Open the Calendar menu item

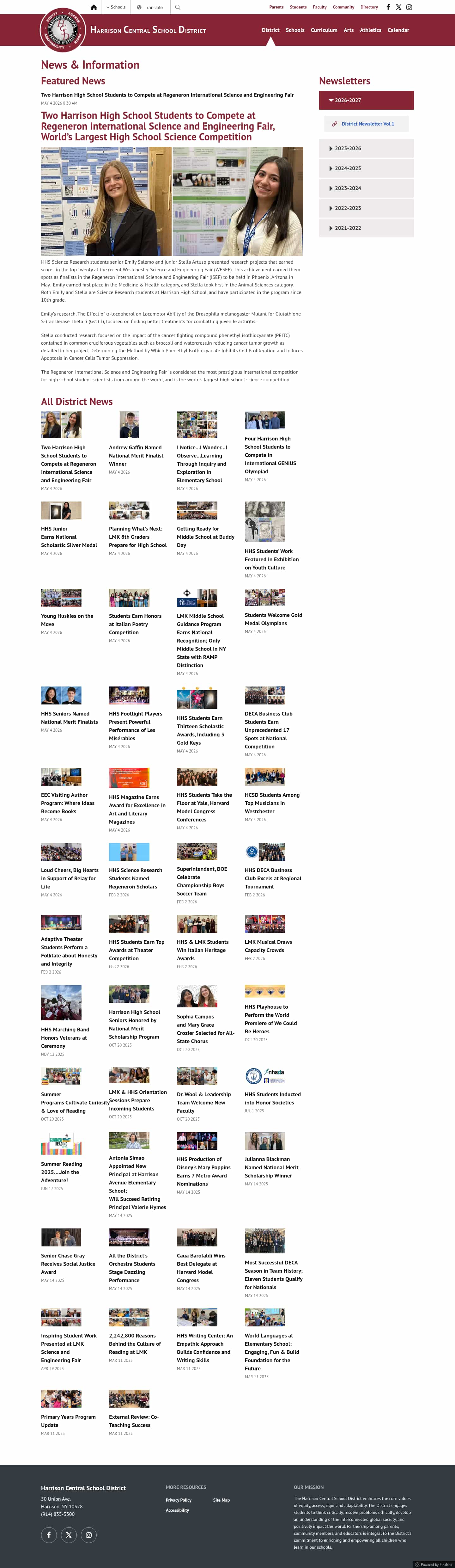click(x=398, y=30)
